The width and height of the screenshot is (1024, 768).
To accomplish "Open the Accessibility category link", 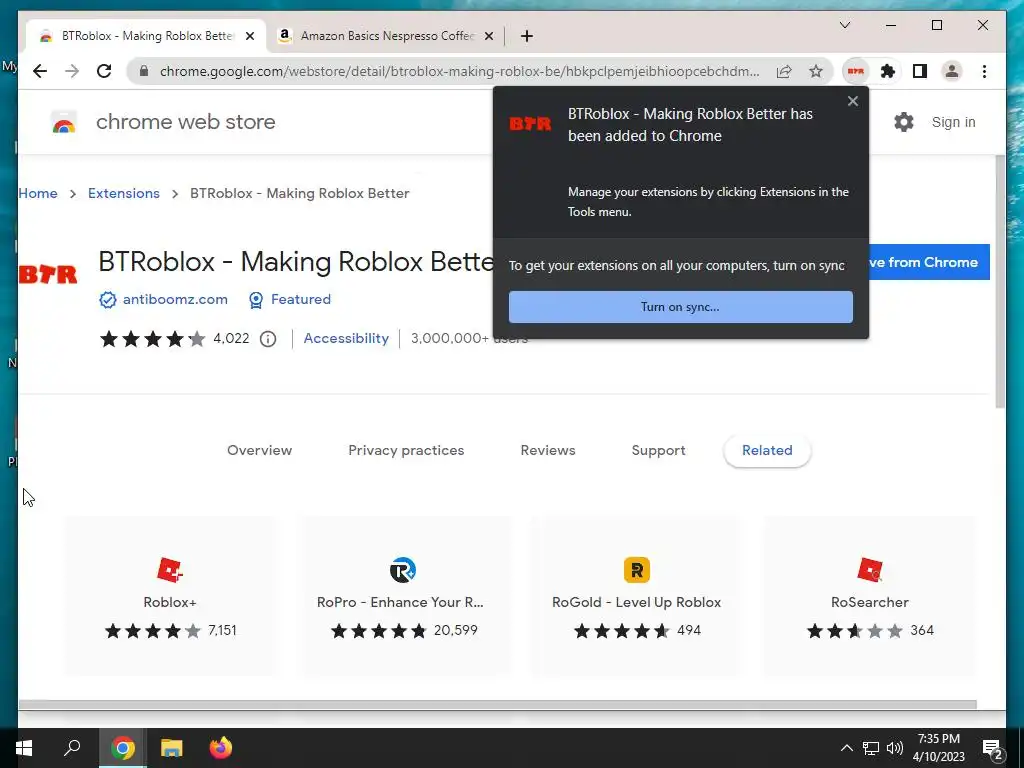I will [x=346, y=339].
